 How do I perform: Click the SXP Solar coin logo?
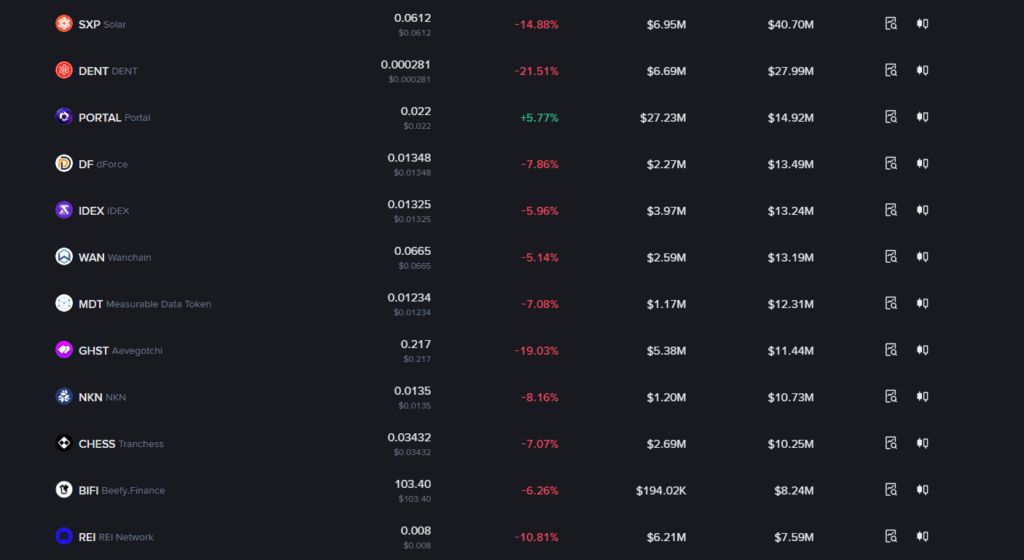[64, 24]
